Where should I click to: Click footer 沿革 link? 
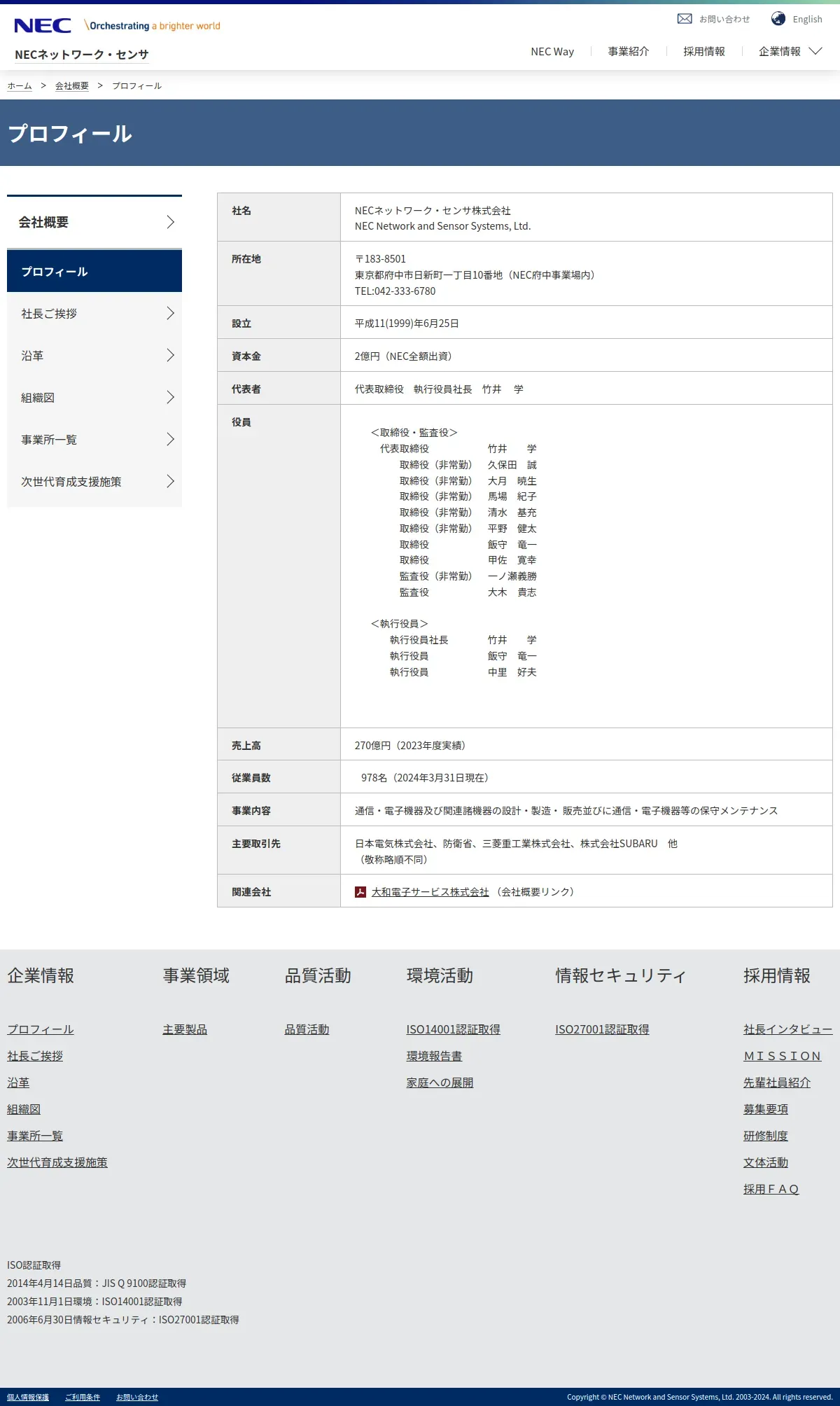click(18, 1082)
